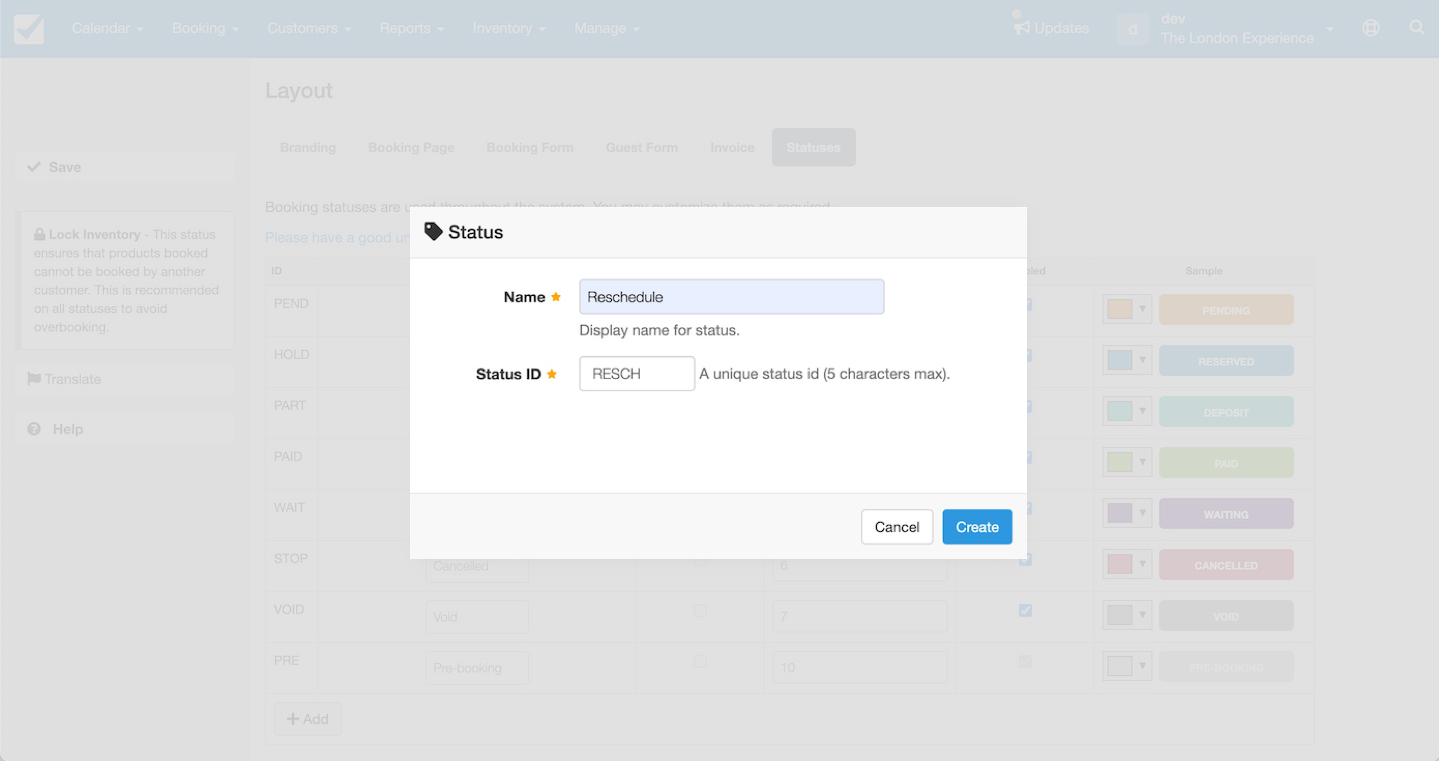The height and width of the screenshot is (761, 1439).
Task: Open the Reports menu
Action: (x=411, y=28)
